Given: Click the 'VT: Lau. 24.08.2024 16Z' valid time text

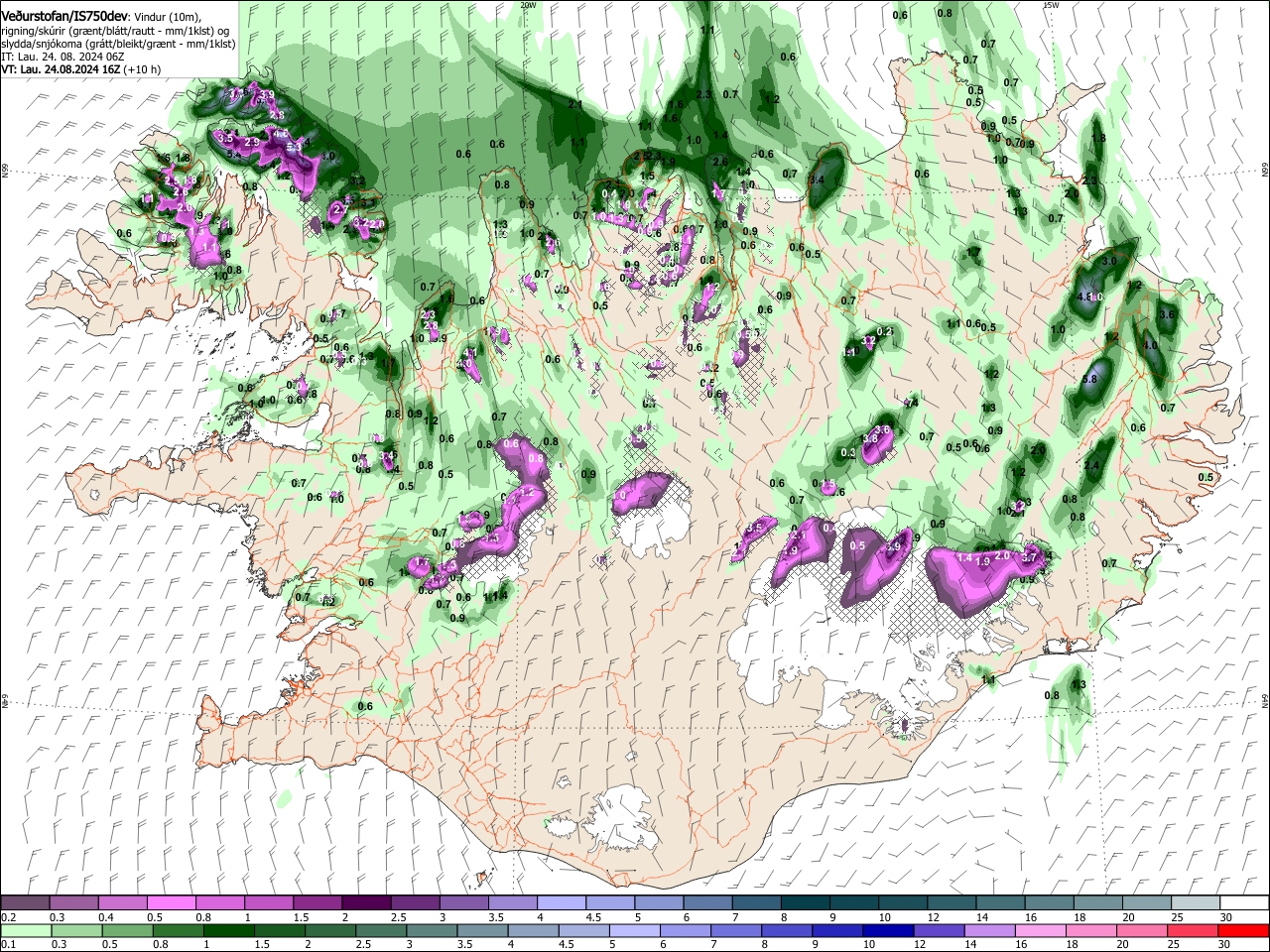Looking at the screenshot, I should [x=62, y=69].
